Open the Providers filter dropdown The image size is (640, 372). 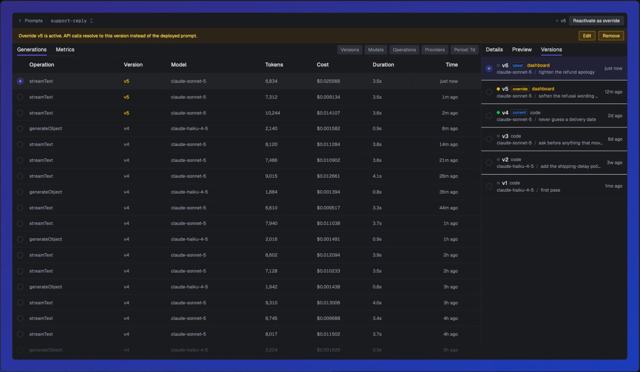point(434,50)
